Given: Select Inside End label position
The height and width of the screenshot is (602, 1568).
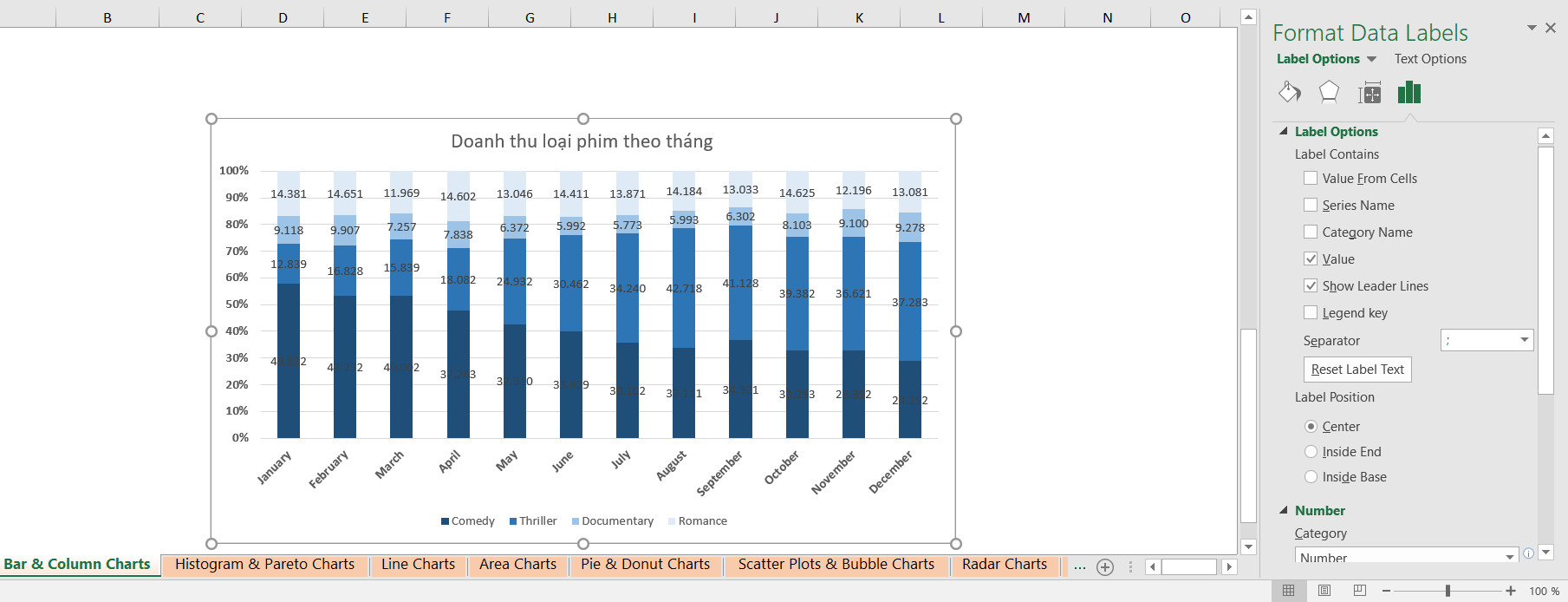Looking at the screenshot, I should point(1311,451).
